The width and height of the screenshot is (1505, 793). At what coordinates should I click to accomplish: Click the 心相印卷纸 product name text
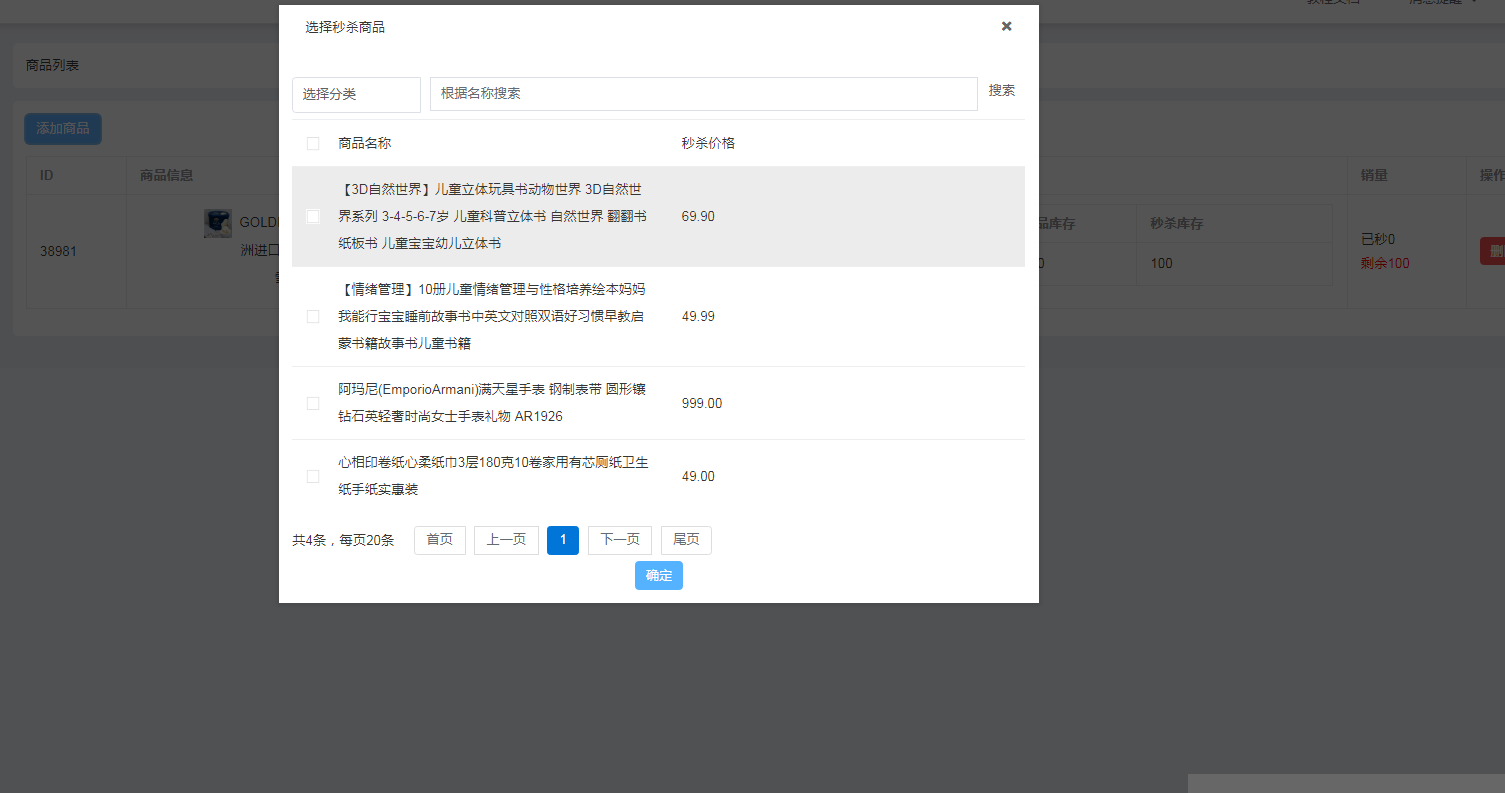[493, 476]
